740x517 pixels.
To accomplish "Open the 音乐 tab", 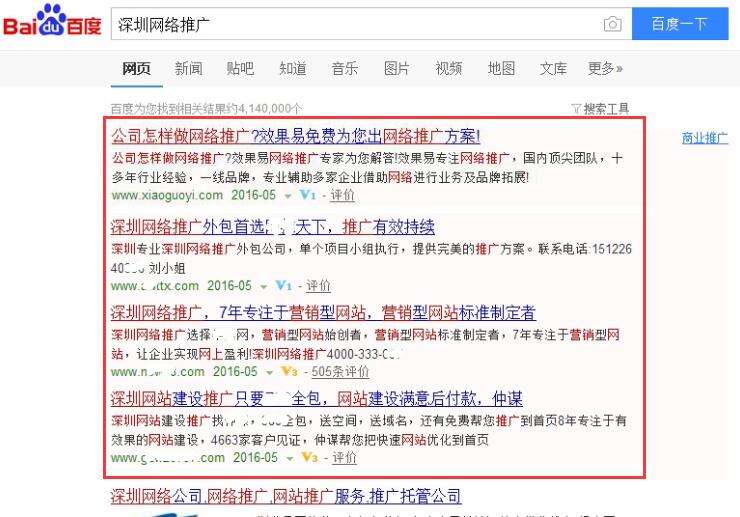I will (345, 68).
